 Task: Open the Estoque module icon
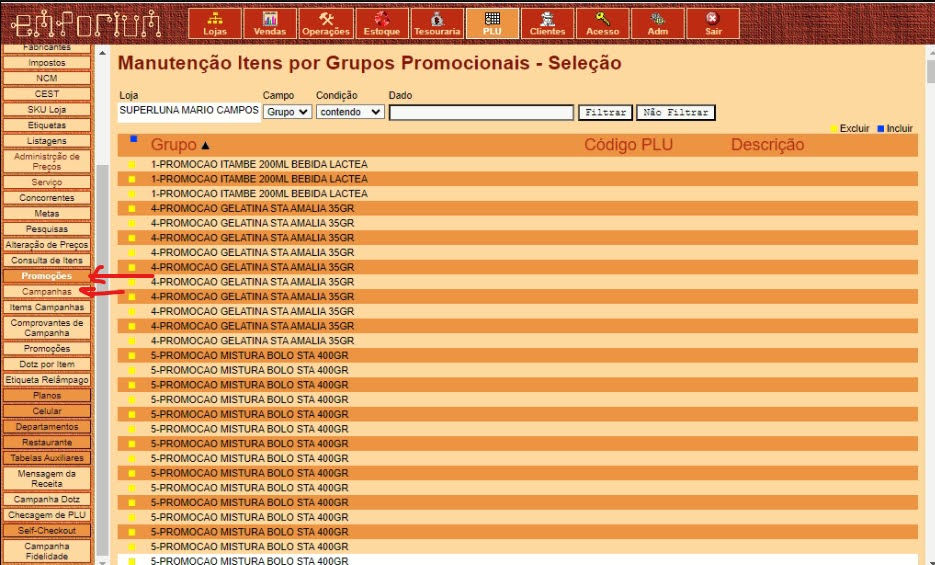(x=382, y=24)
